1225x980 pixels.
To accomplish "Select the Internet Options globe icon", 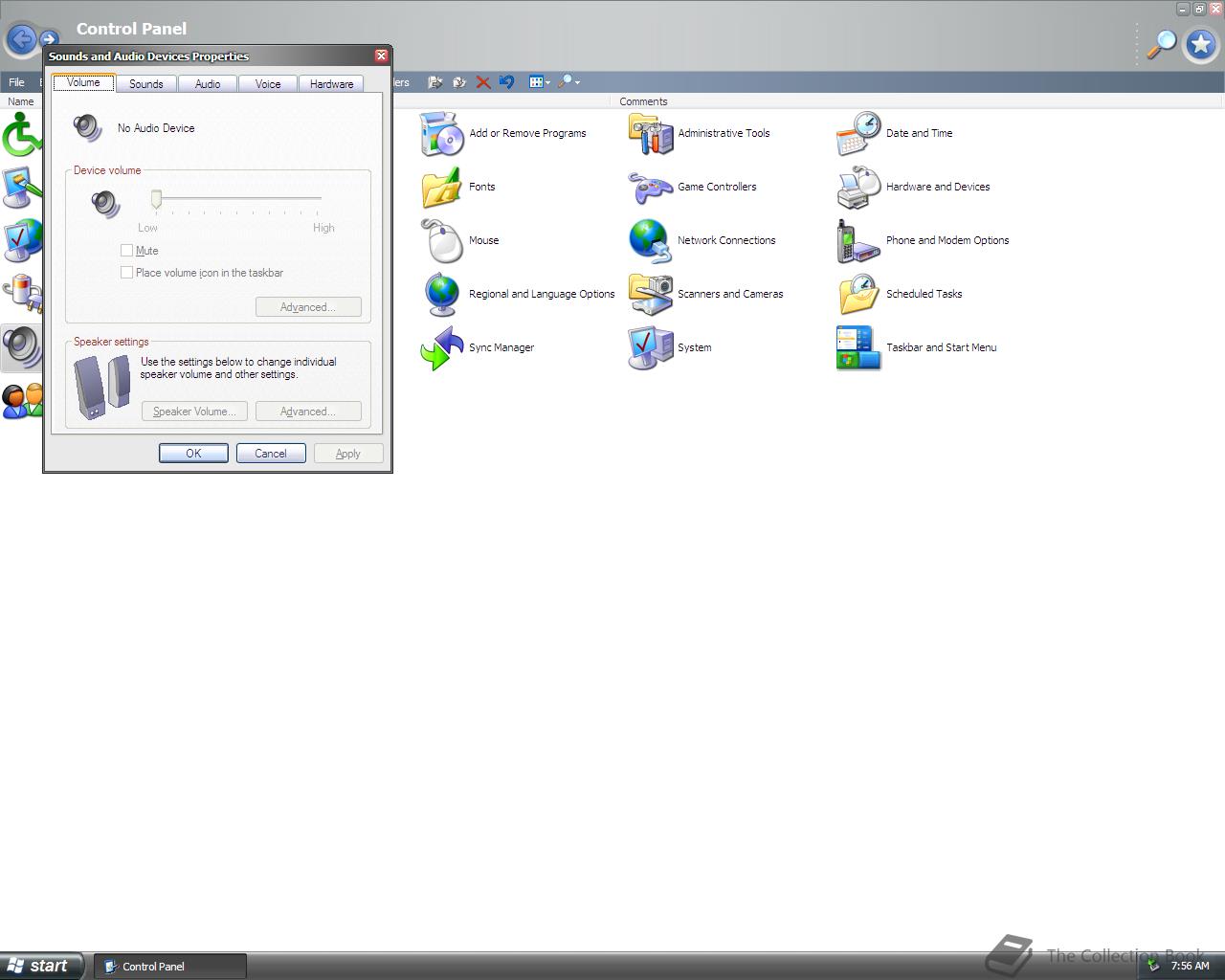I will 21,241.
